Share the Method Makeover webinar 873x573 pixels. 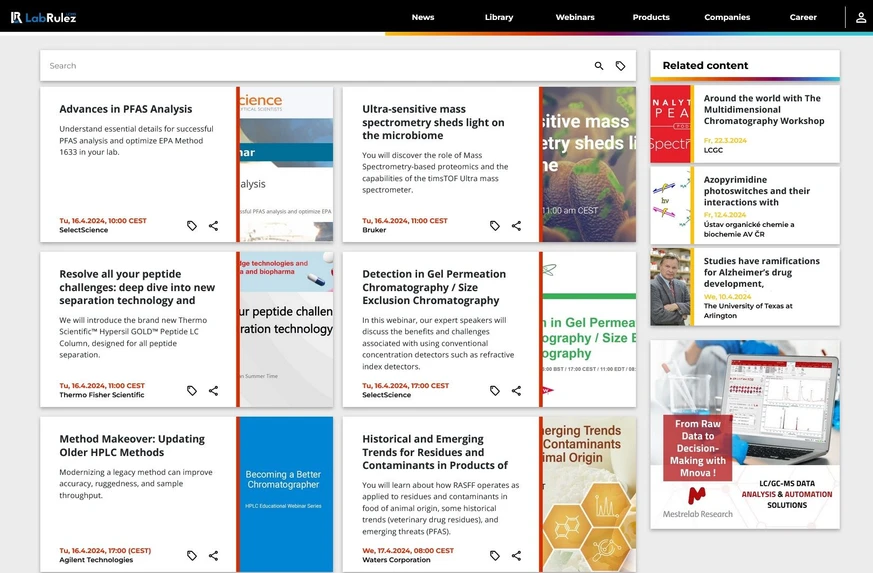point(213,555)
